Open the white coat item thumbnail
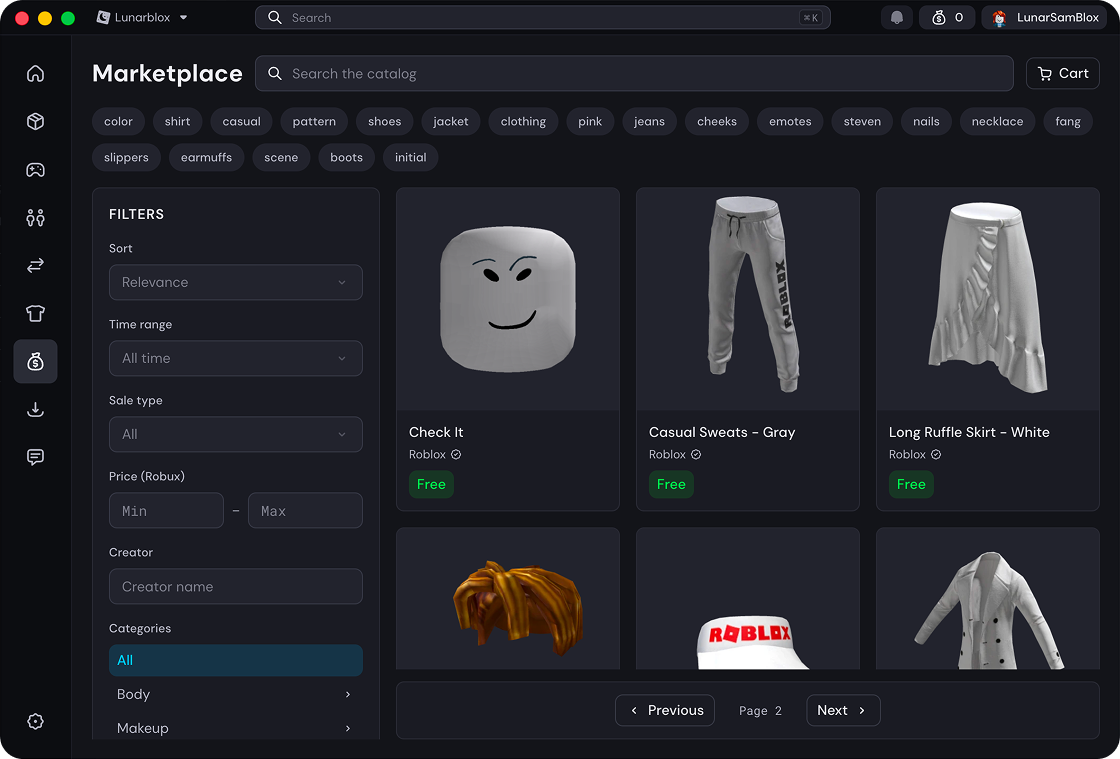Image resolution: width=1120 pixels, height=759 pixels. tap(988, 599)
